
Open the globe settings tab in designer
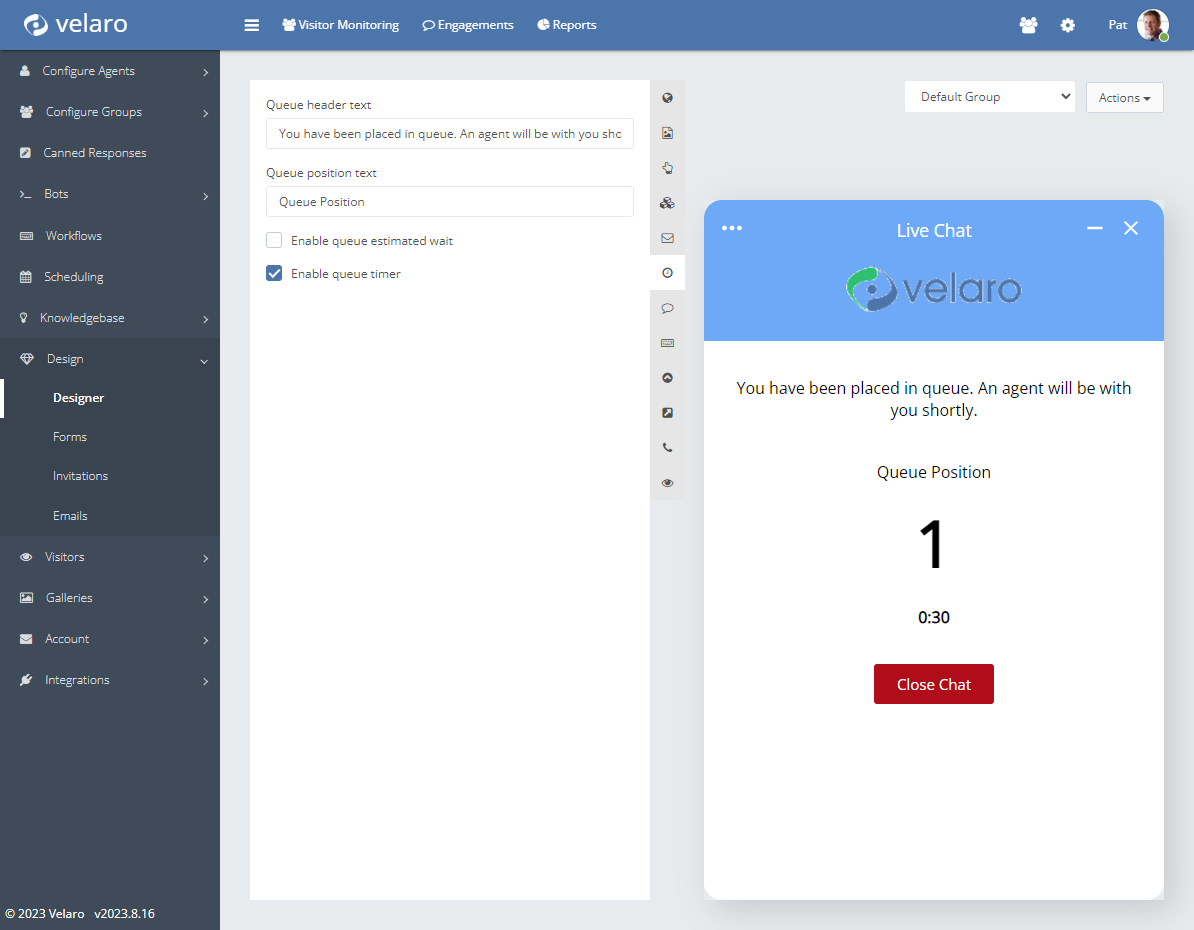[x=667, y=98]
